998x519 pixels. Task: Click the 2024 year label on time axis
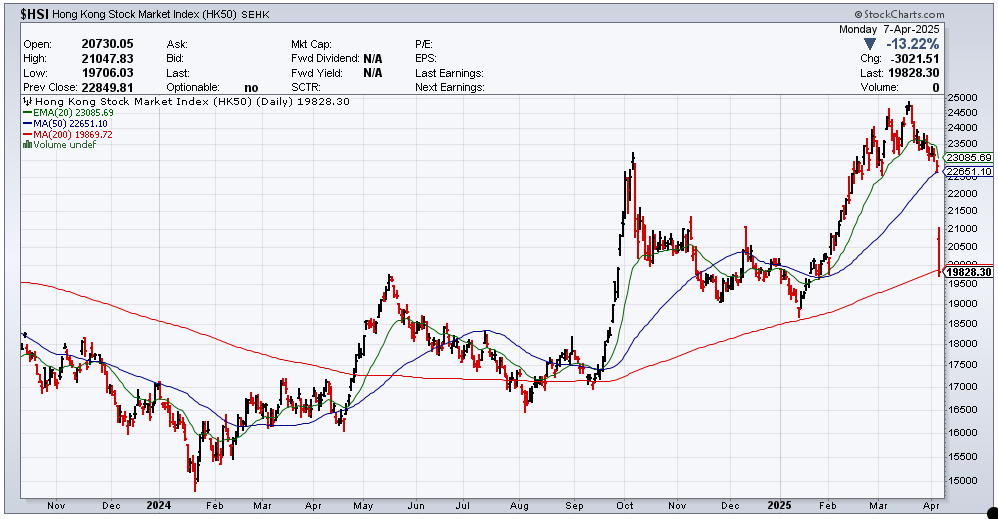pyautogui.click(x=159, y=506)
